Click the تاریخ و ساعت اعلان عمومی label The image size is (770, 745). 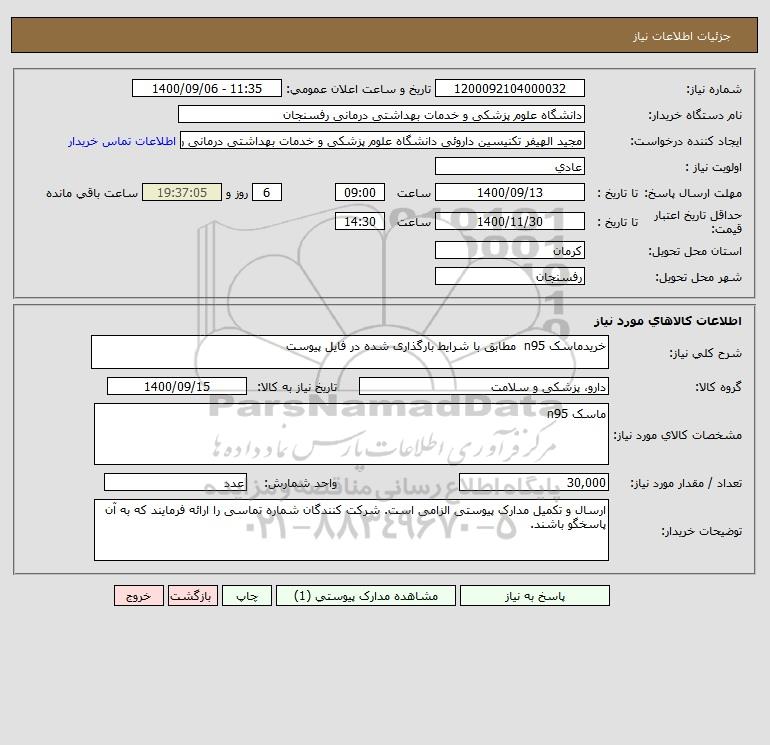click(359, 89)
